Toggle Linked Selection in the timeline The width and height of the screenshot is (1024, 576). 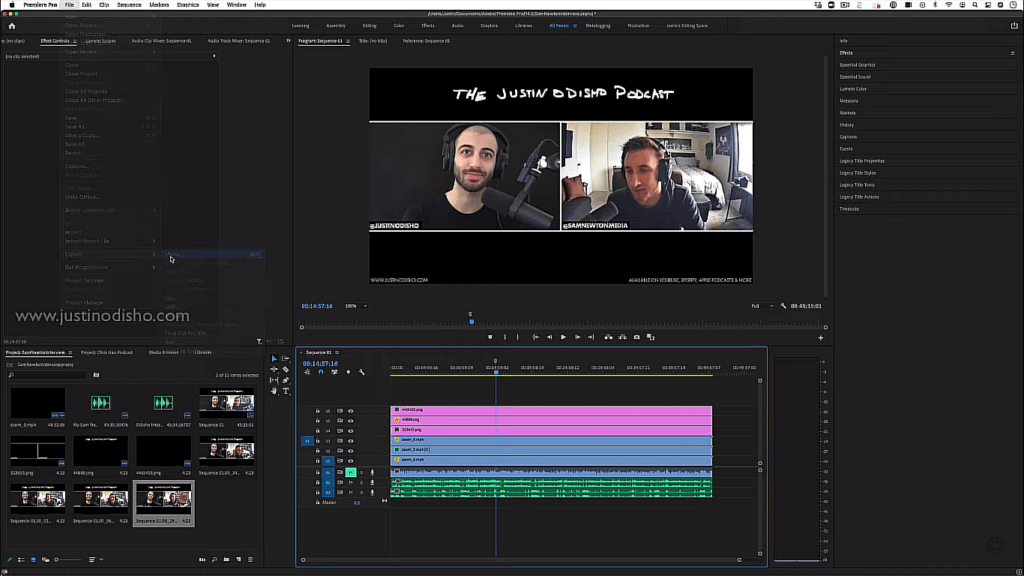[x=334, y=372]
